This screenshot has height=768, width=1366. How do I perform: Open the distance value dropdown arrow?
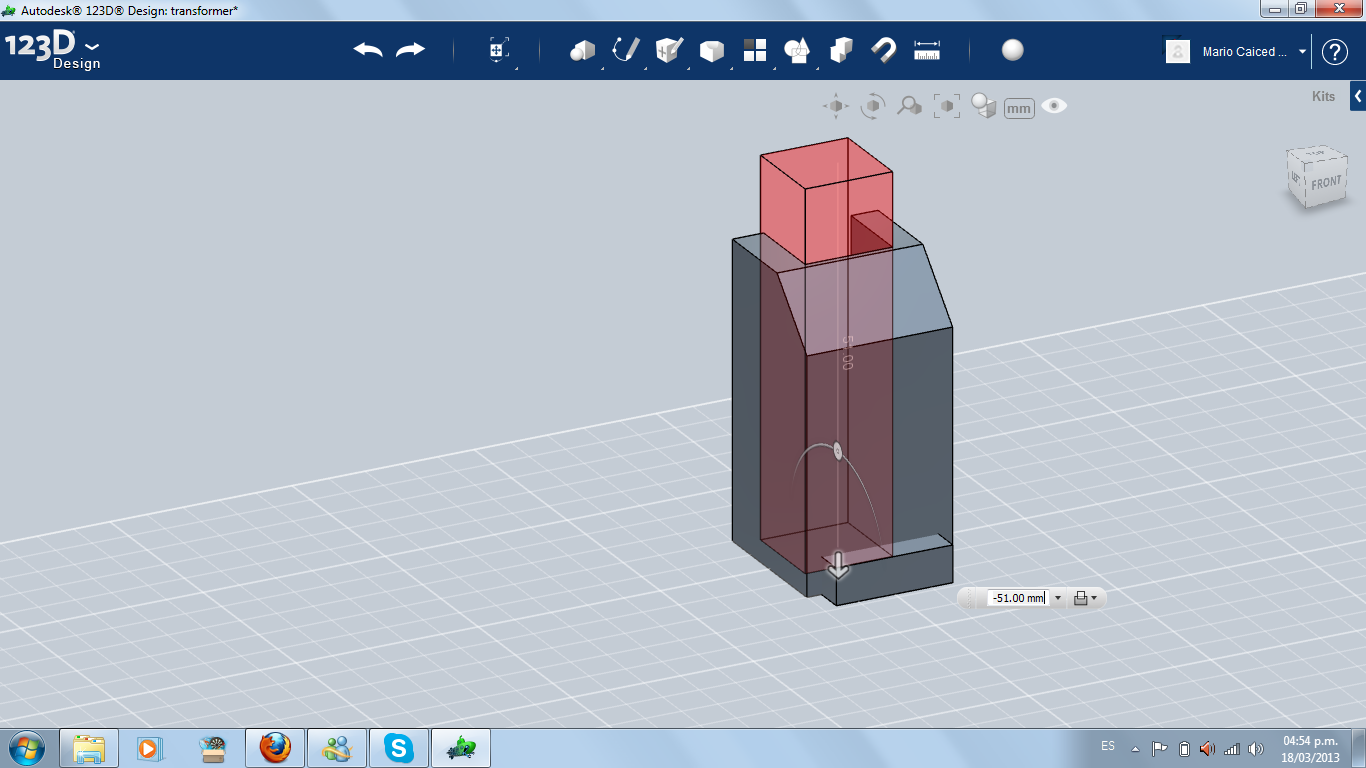[x=1058, y=598]
